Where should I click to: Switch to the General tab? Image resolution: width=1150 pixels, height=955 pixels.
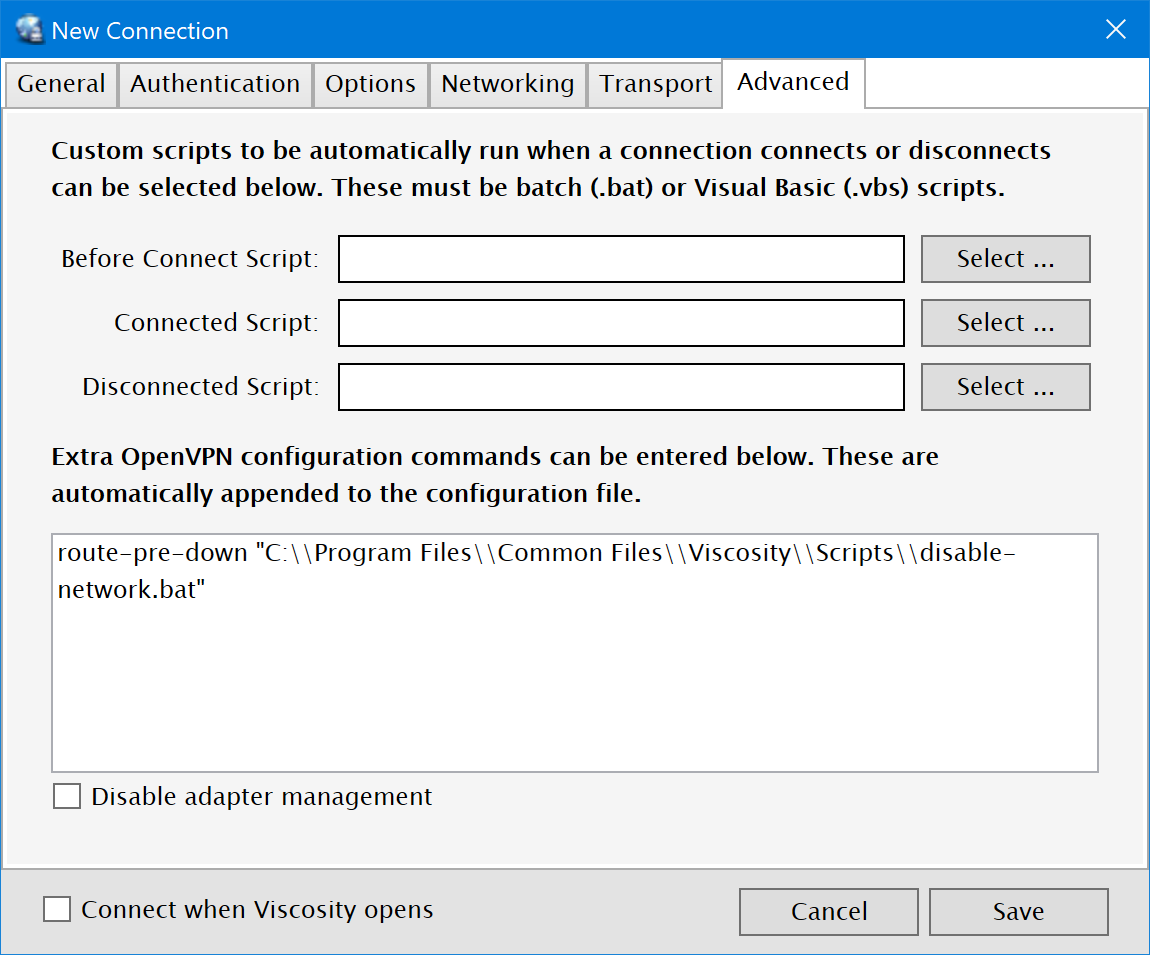point(62,84)
